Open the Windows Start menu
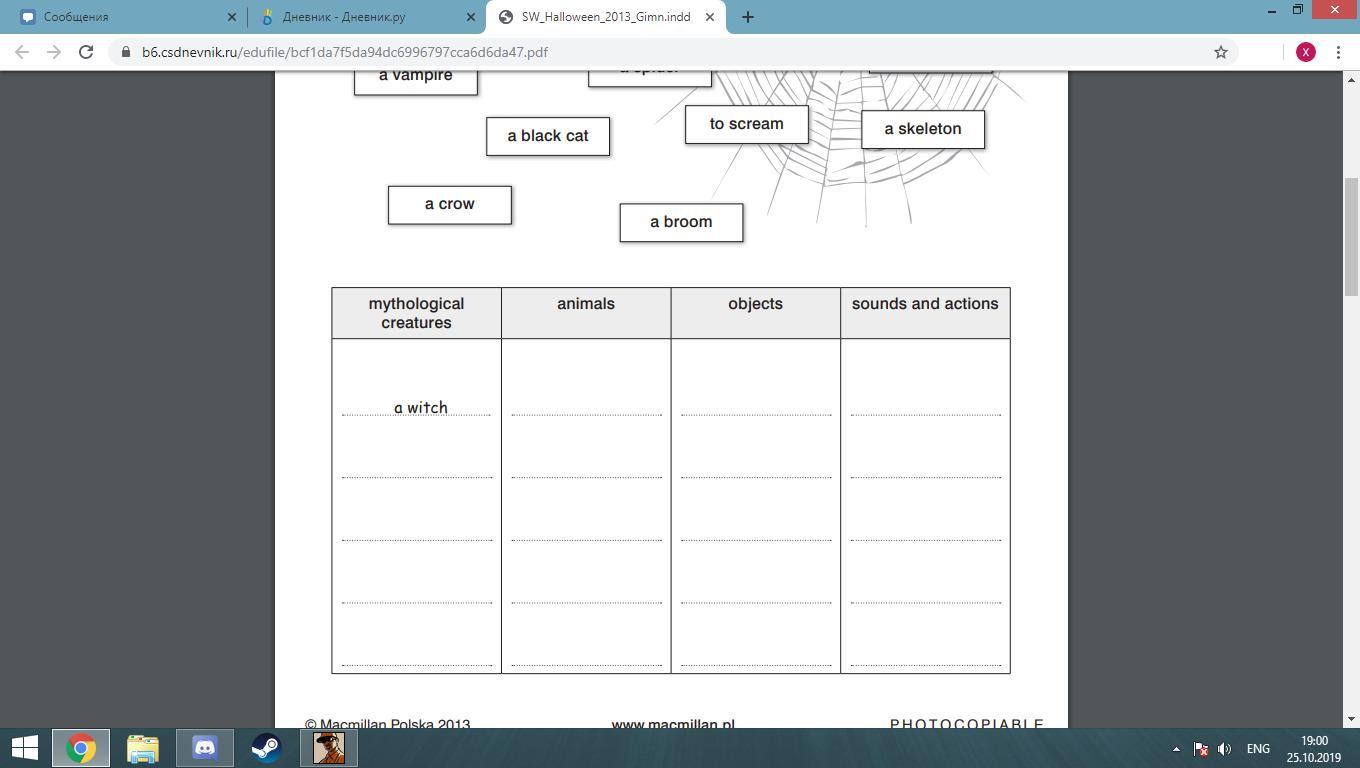Screen dimensions: 1360x768 (24, 748)
